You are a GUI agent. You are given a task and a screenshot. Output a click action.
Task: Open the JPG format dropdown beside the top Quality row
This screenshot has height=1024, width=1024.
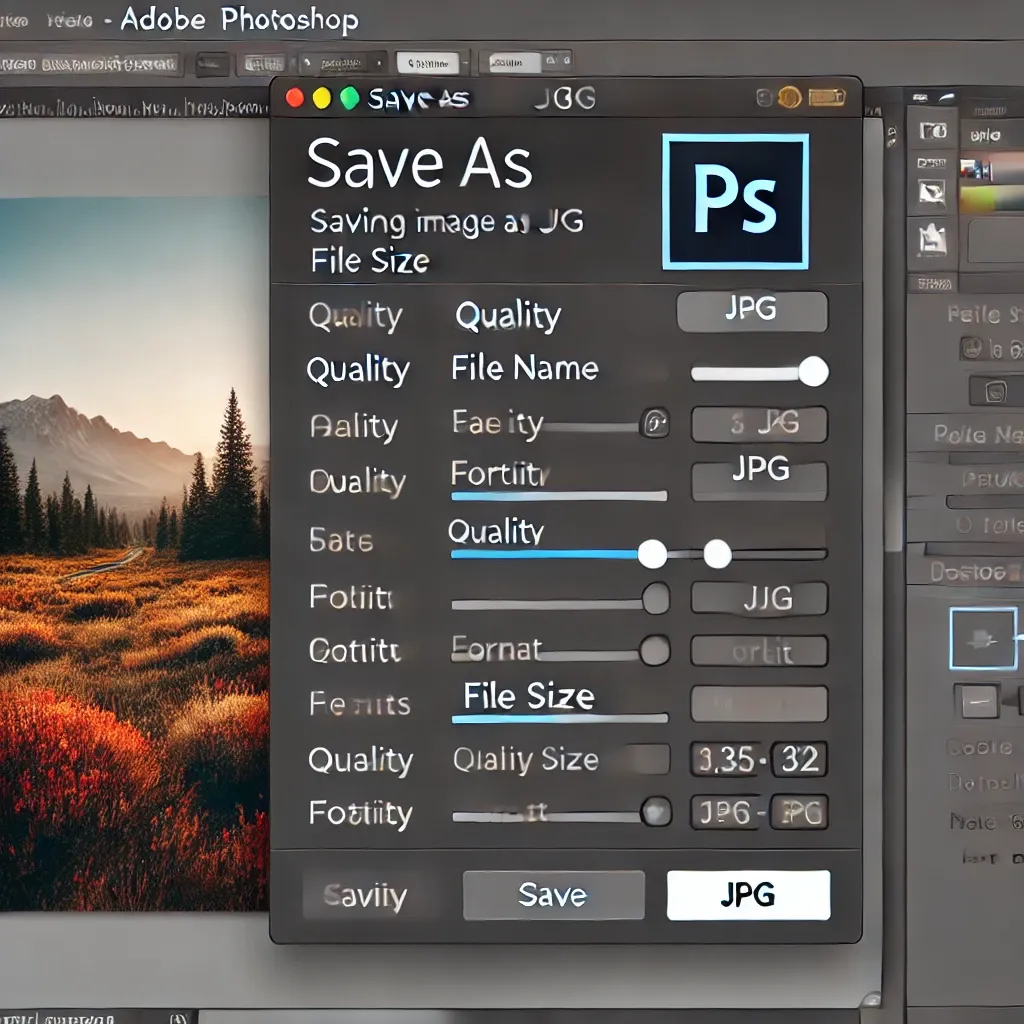(752, 312)
